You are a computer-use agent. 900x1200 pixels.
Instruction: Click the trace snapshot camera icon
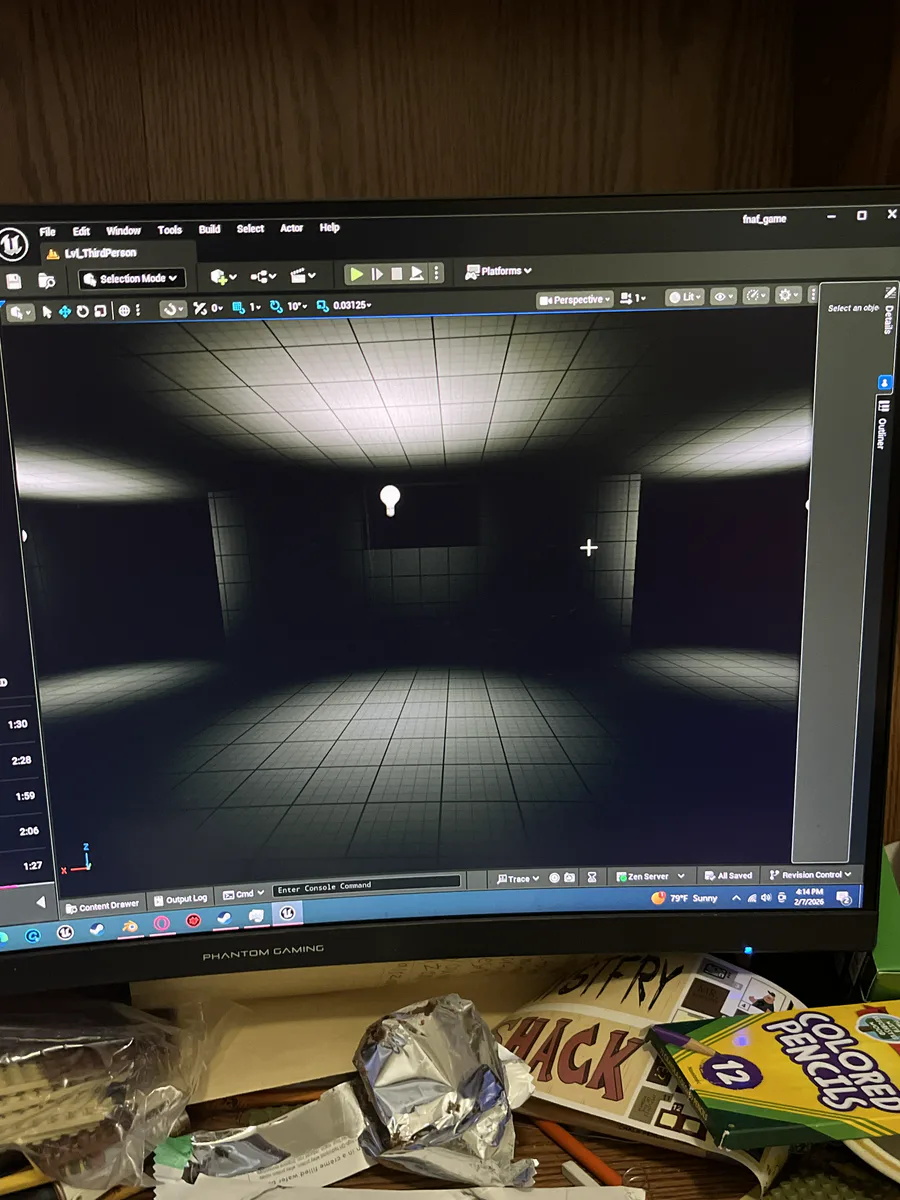pyautogui.click(x=569, y=877)
